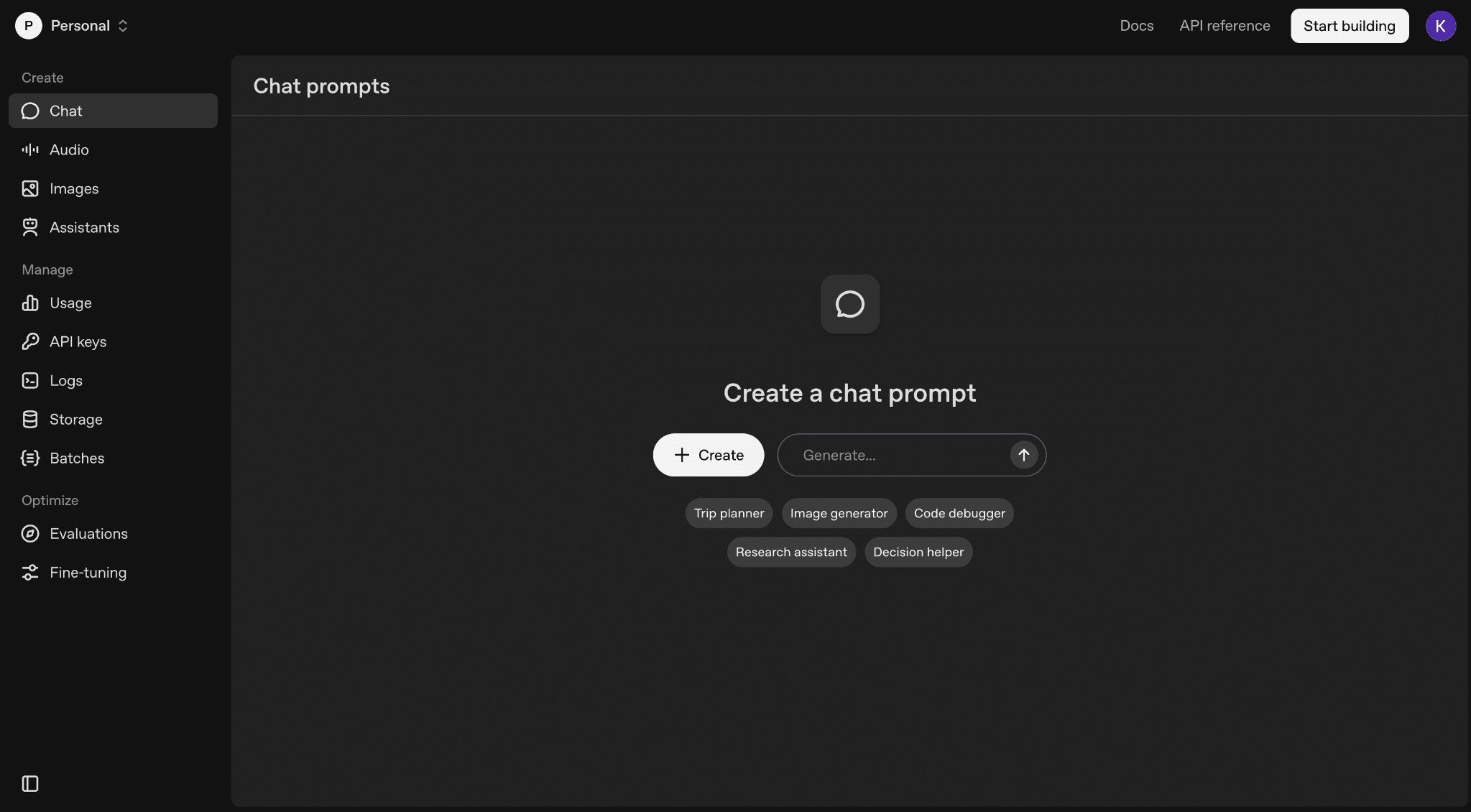Click the Assistants robot icon
The image size is (1471, 812).
coord(30,227)
